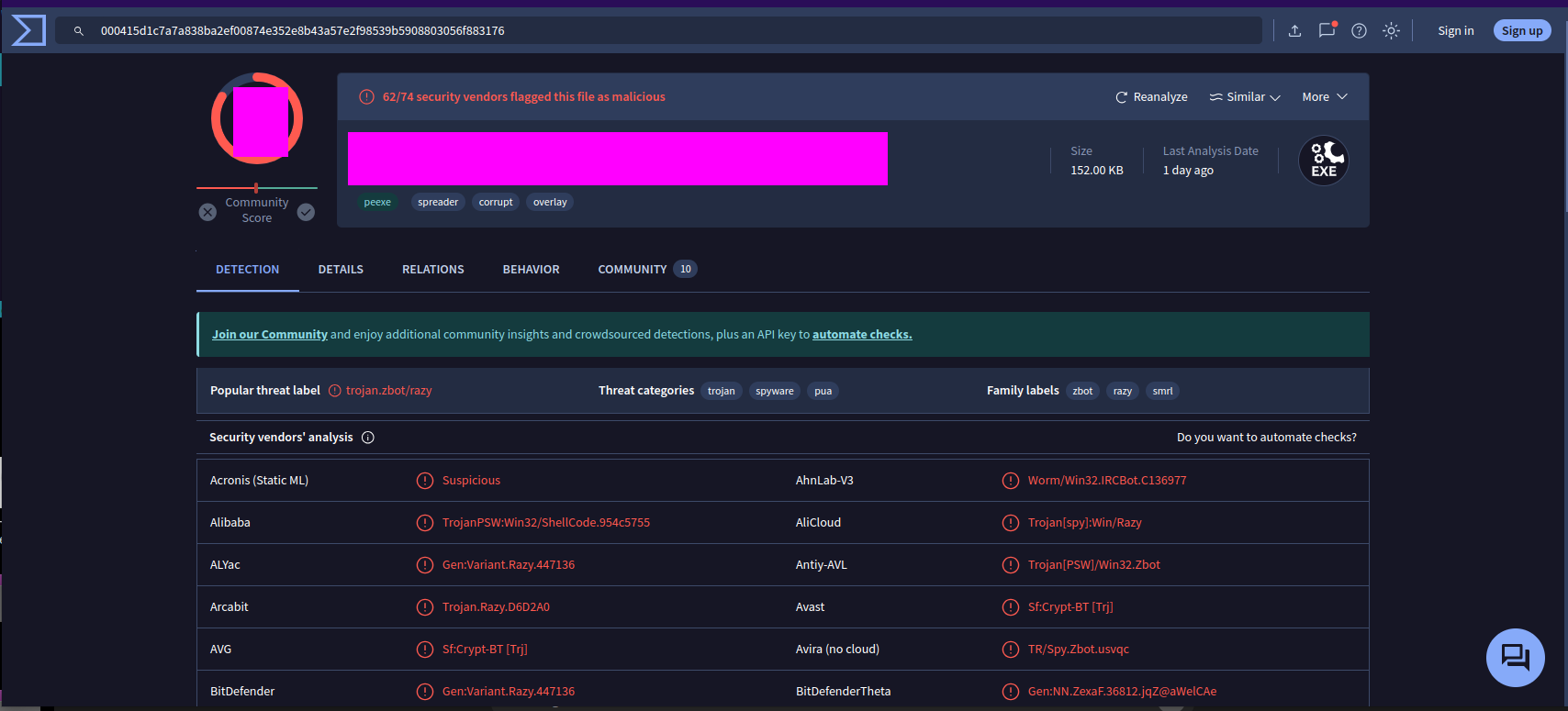
Task: Expand the More dropdown menu
Action: 1325,97
